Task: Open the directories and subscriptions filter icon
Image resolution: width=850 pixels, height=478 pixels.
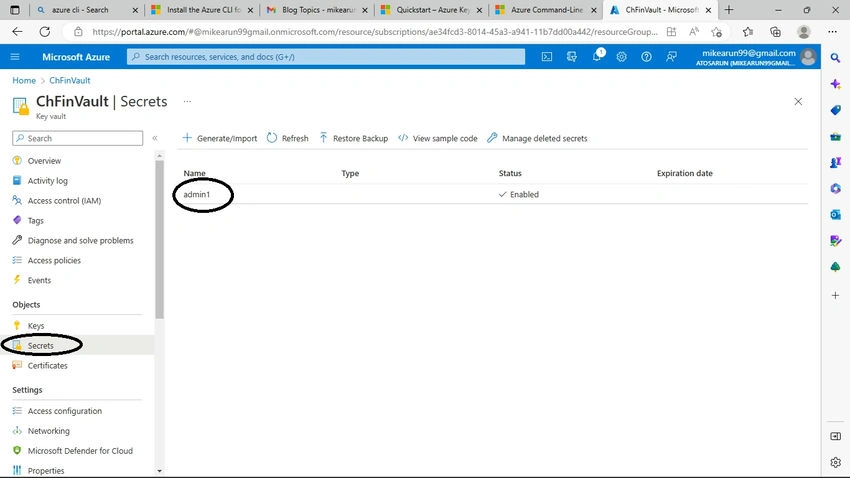Action: pyautogui.click(x=571, y=56)
